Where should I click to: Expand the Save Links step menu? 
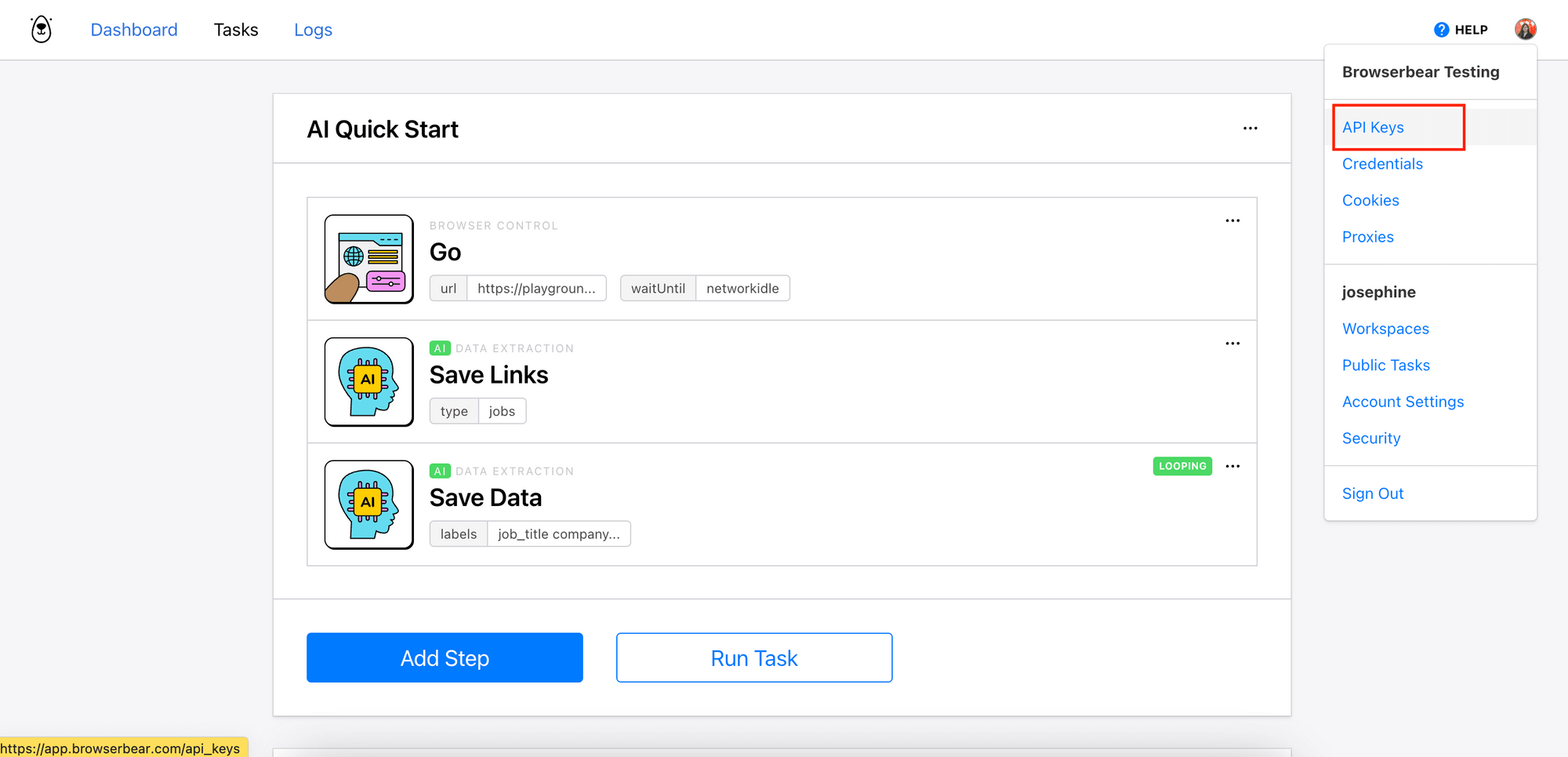point(1232,343)
